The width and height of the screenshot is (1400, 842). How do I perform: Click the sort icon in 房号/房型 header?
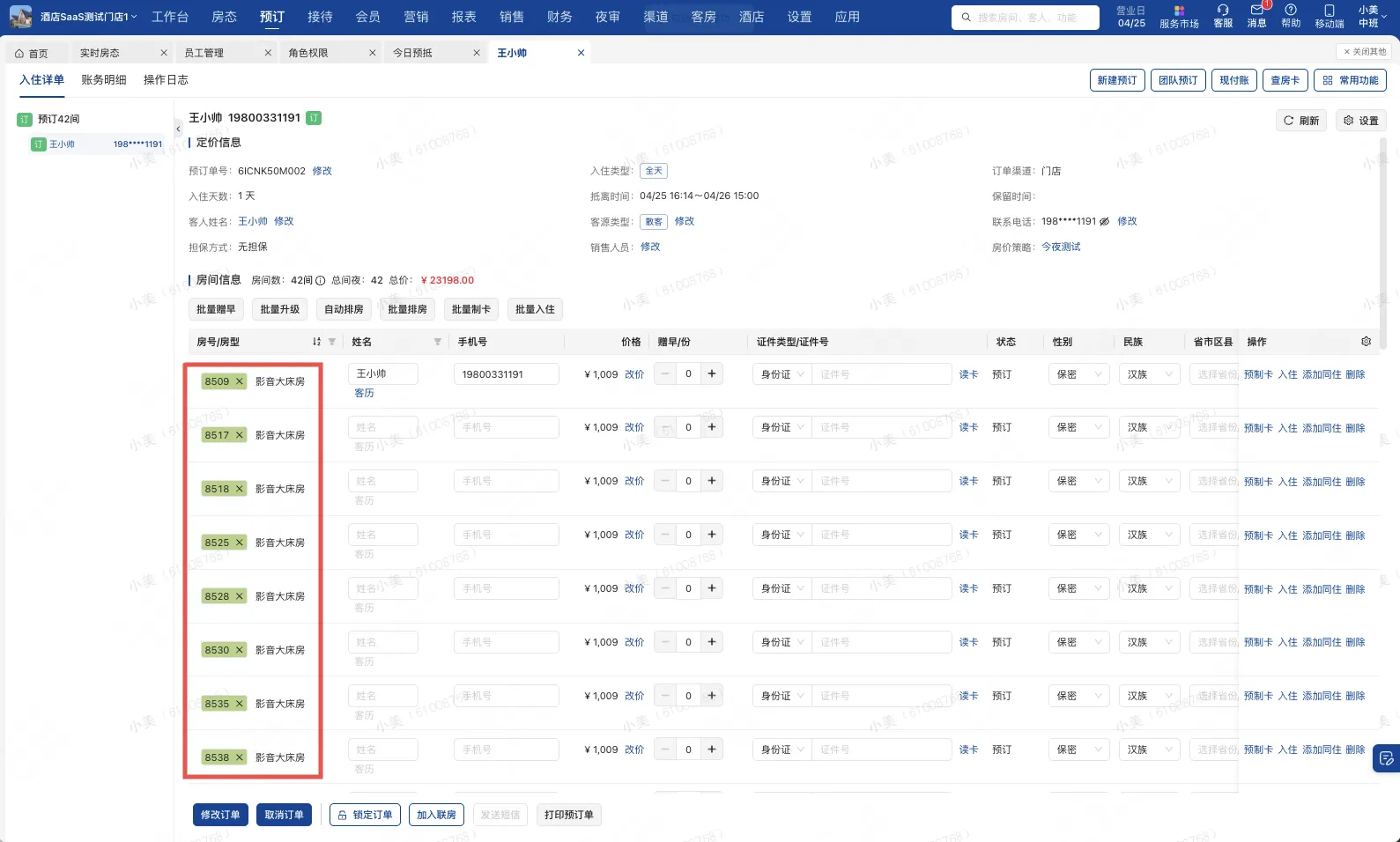click(316, 342)
